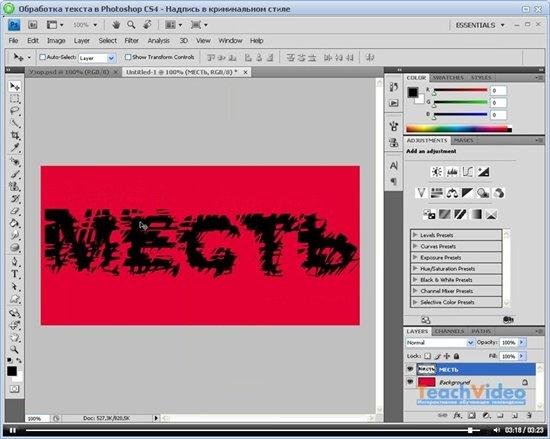Open the Character panel icon
The image size is (550, 439).
(x=394, y=166)
